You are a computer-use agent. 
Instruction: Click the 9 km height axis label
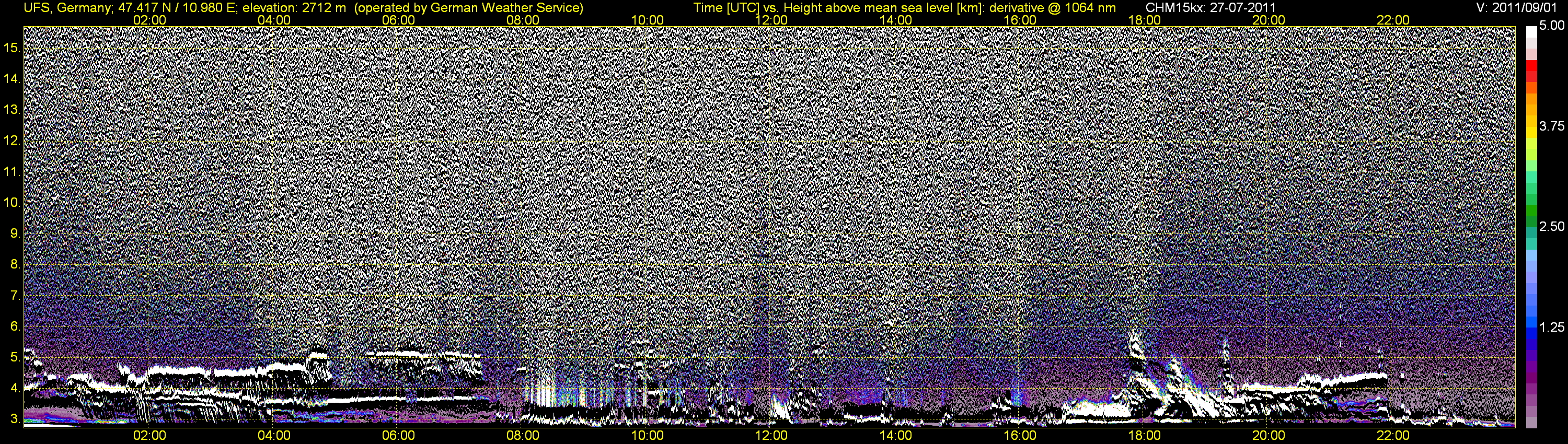click(x=16, y=233)
